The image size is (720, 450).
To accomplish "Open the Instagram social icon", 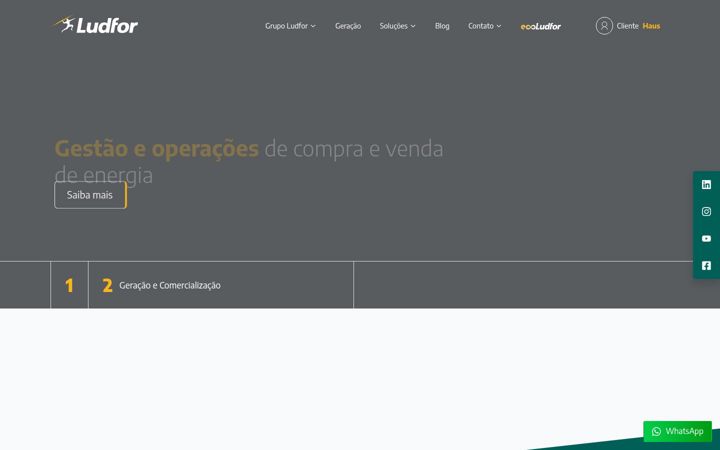I will pos(706,212).
